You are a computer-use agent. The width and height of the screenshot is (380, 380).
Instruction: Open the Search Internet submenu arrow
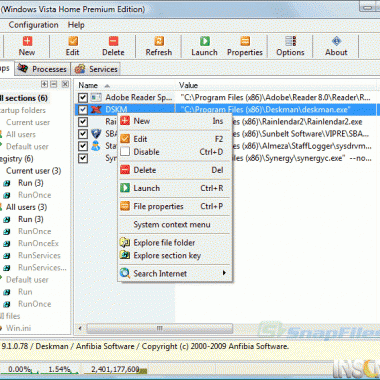(224, 273)
